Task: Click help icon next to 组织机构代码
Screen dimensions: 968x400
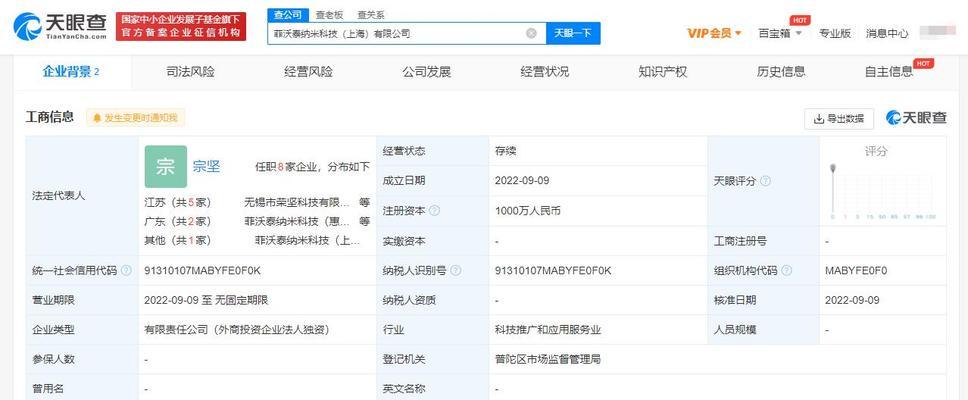Action: (x=786, y=270)
